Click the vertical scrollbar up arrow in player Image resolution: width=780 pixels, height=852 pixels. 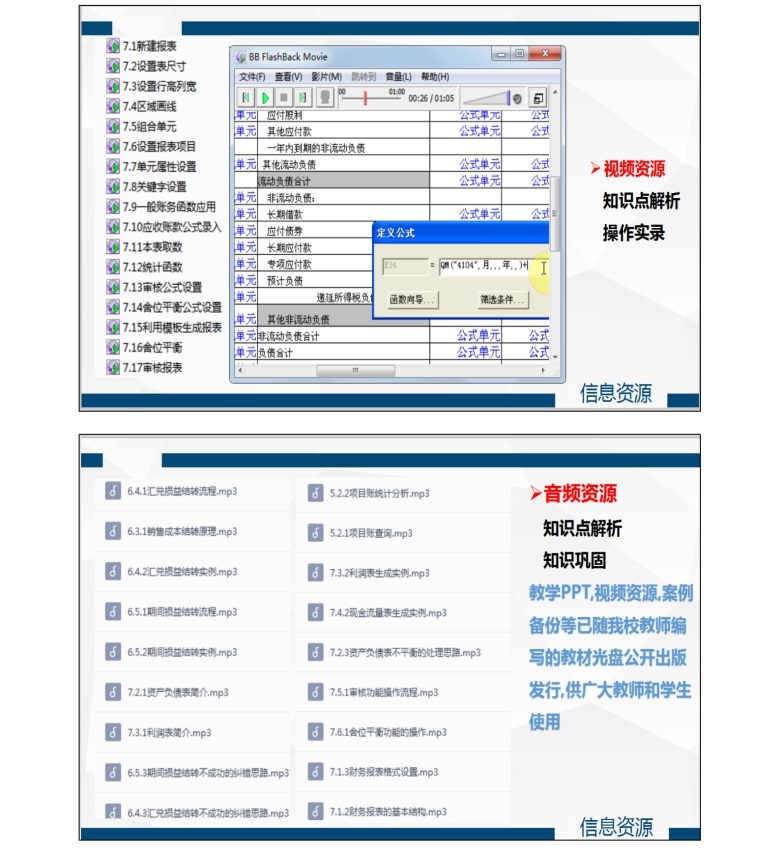coord(554,92)
